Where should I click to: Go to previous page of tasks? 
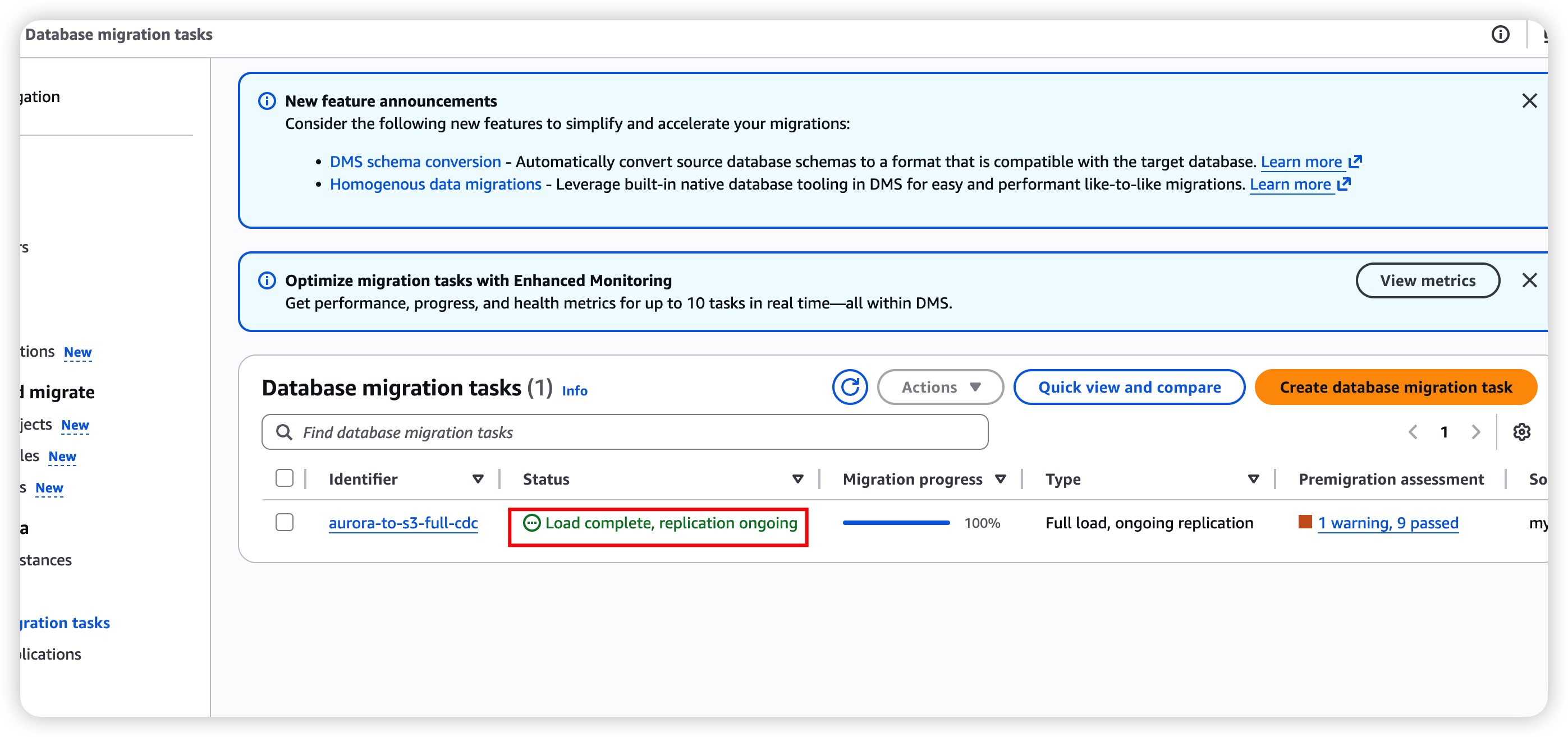(x=1413, y=432)
